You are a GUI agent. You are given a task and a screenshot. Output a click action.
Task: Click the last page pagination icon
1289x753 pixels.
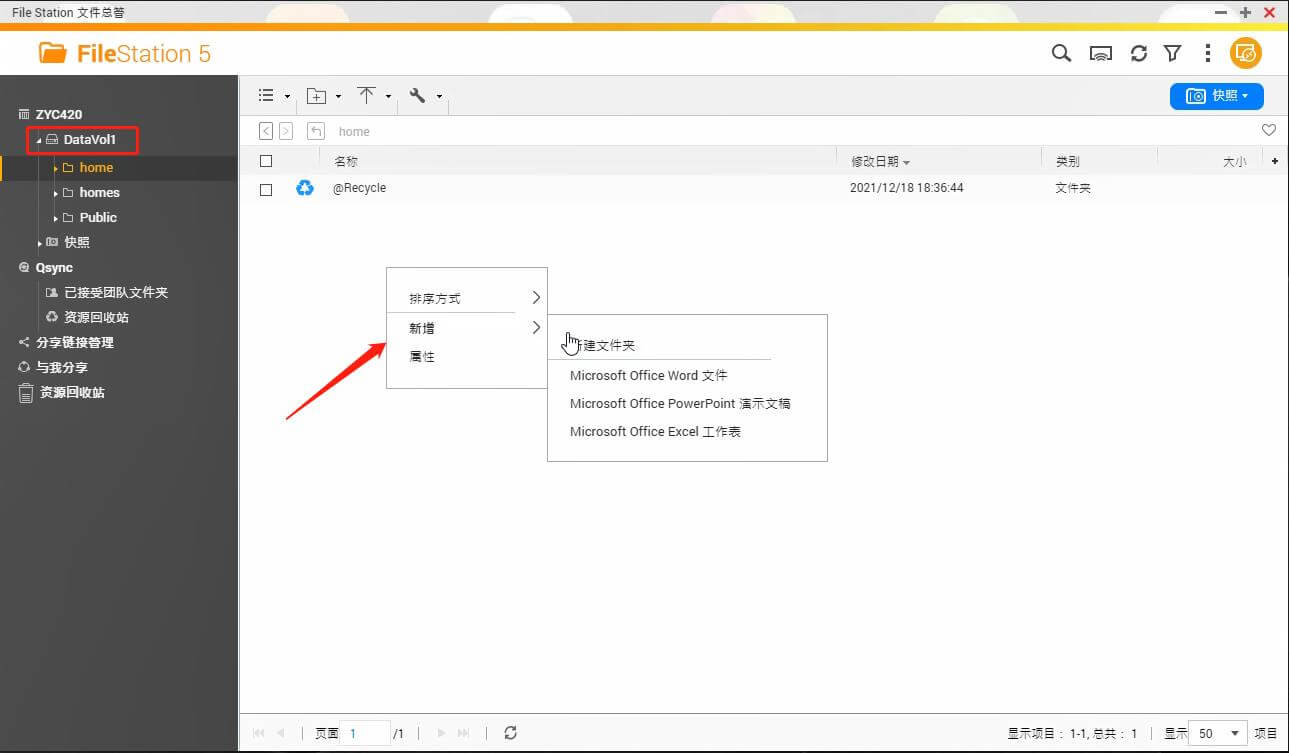[462, 733]
